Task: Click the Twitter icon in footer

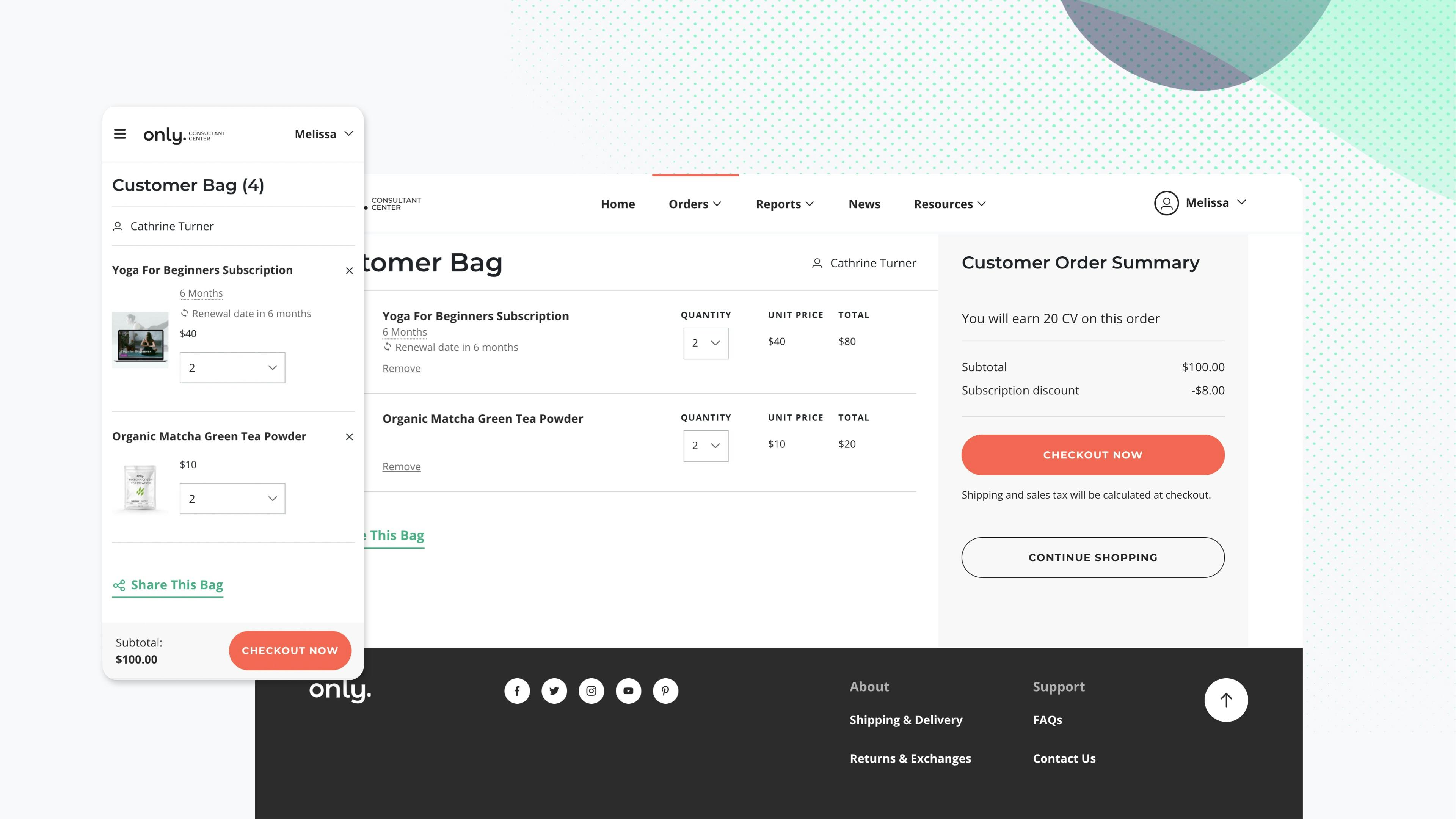Action: 554,691
